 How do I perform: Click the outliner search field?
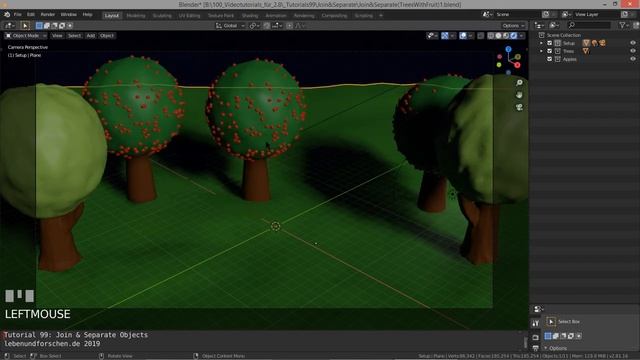click(589, 25)
